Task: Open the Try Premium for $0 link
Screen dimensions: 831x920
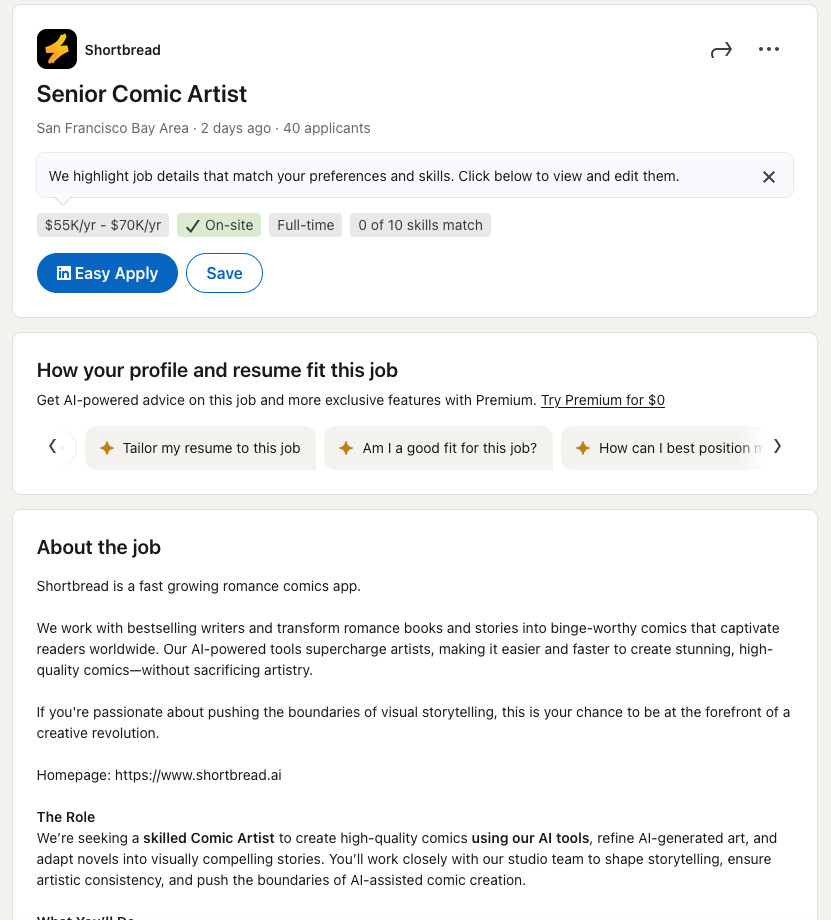Action: [603, 400]
